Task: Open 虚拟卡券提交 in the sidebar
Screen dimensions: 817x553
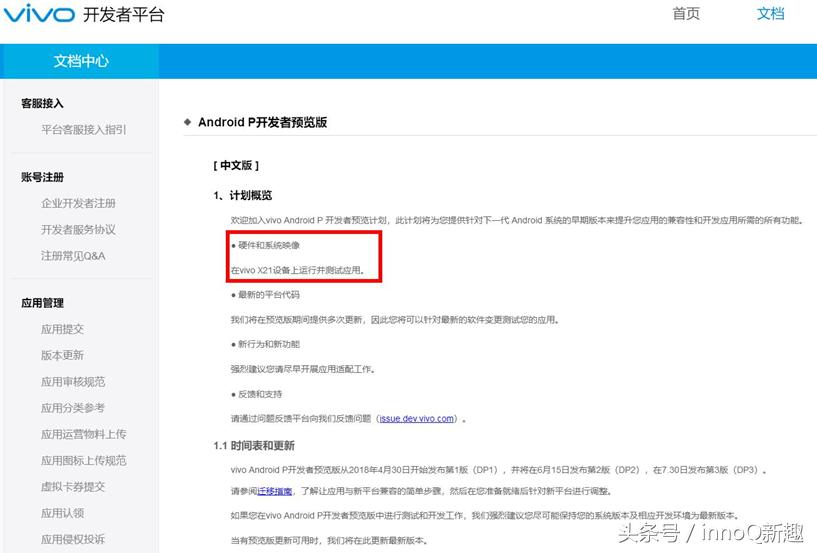Action: click(x=73, y=486)
